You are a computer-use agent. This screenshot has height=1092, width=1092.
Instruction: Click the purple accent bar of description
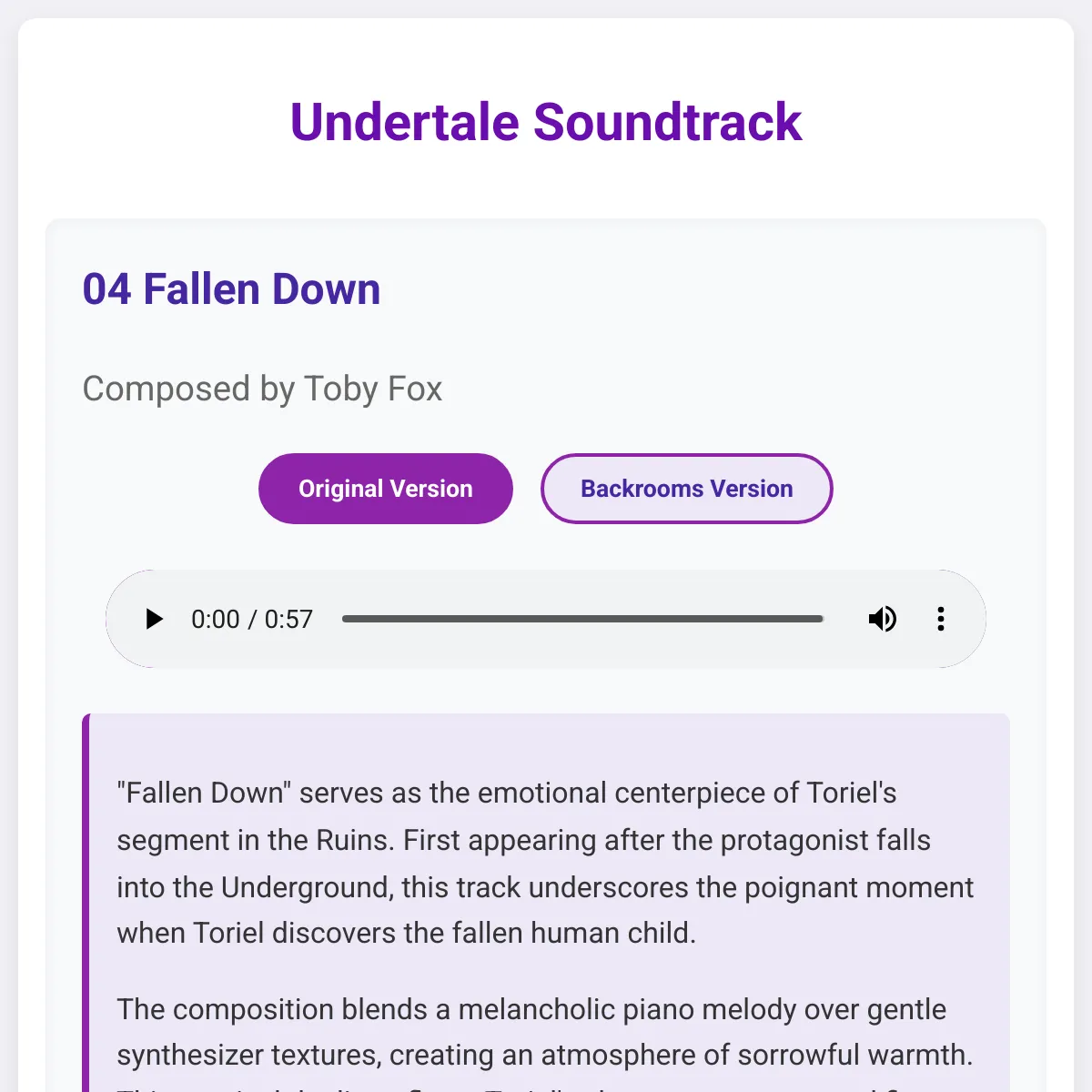(x=86, y=903)
